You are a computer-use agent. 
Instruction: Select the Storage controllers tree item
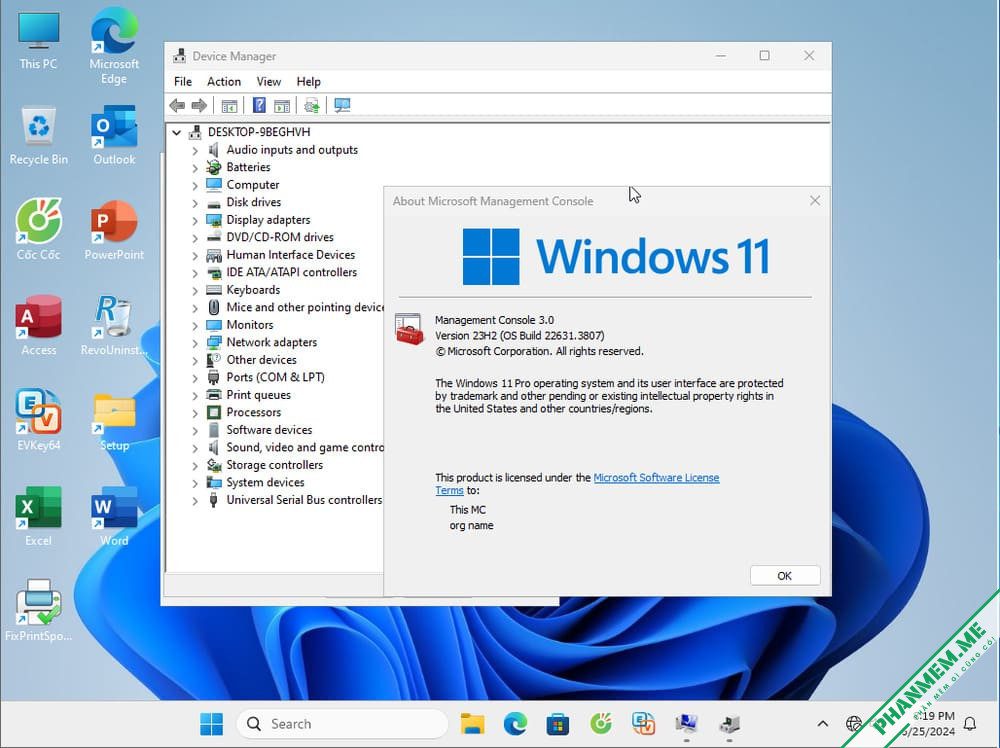pos(274,466)
